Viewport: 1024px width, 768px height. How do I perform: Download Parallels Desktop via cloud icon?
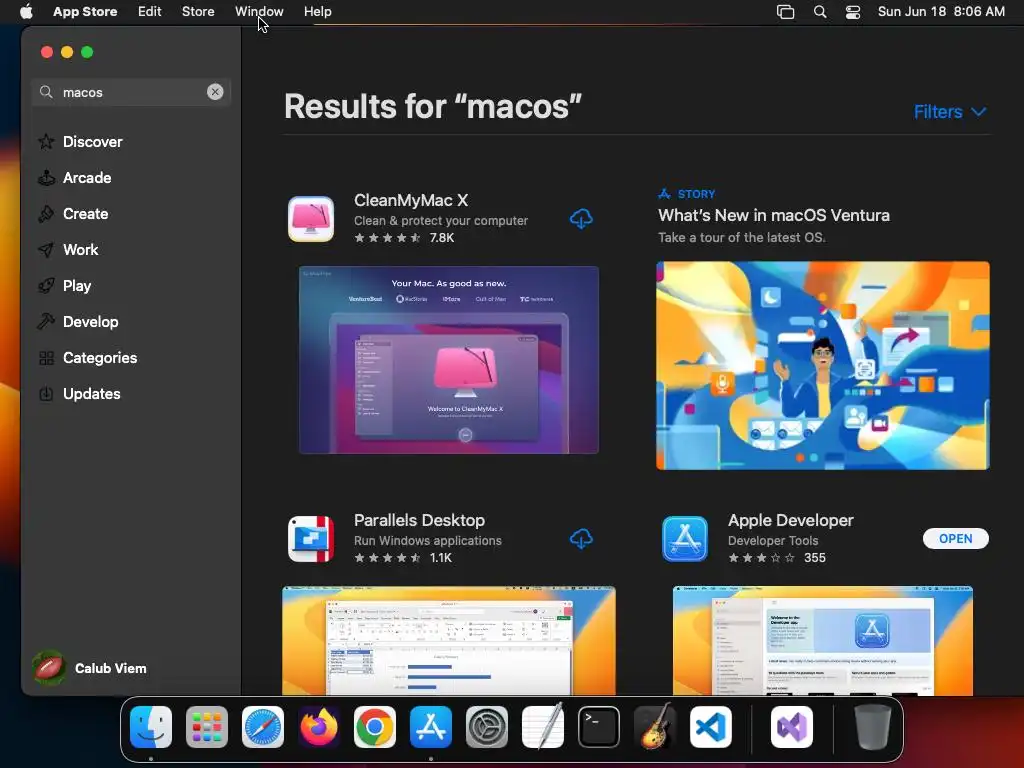point(581,539)
